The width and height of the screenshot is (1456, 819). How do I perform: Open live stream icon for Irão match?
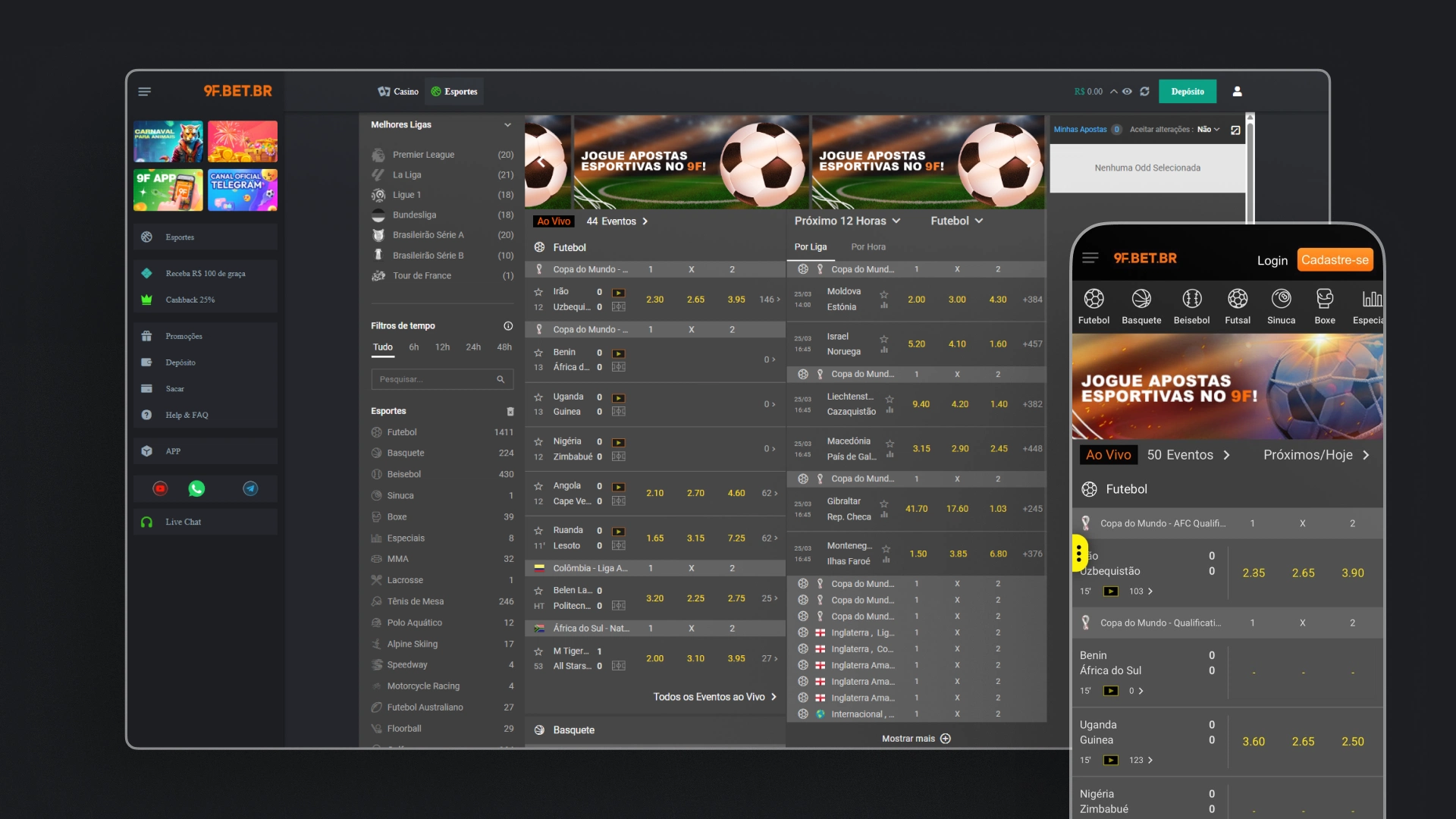pyautogui.click(x=619, y=293)
